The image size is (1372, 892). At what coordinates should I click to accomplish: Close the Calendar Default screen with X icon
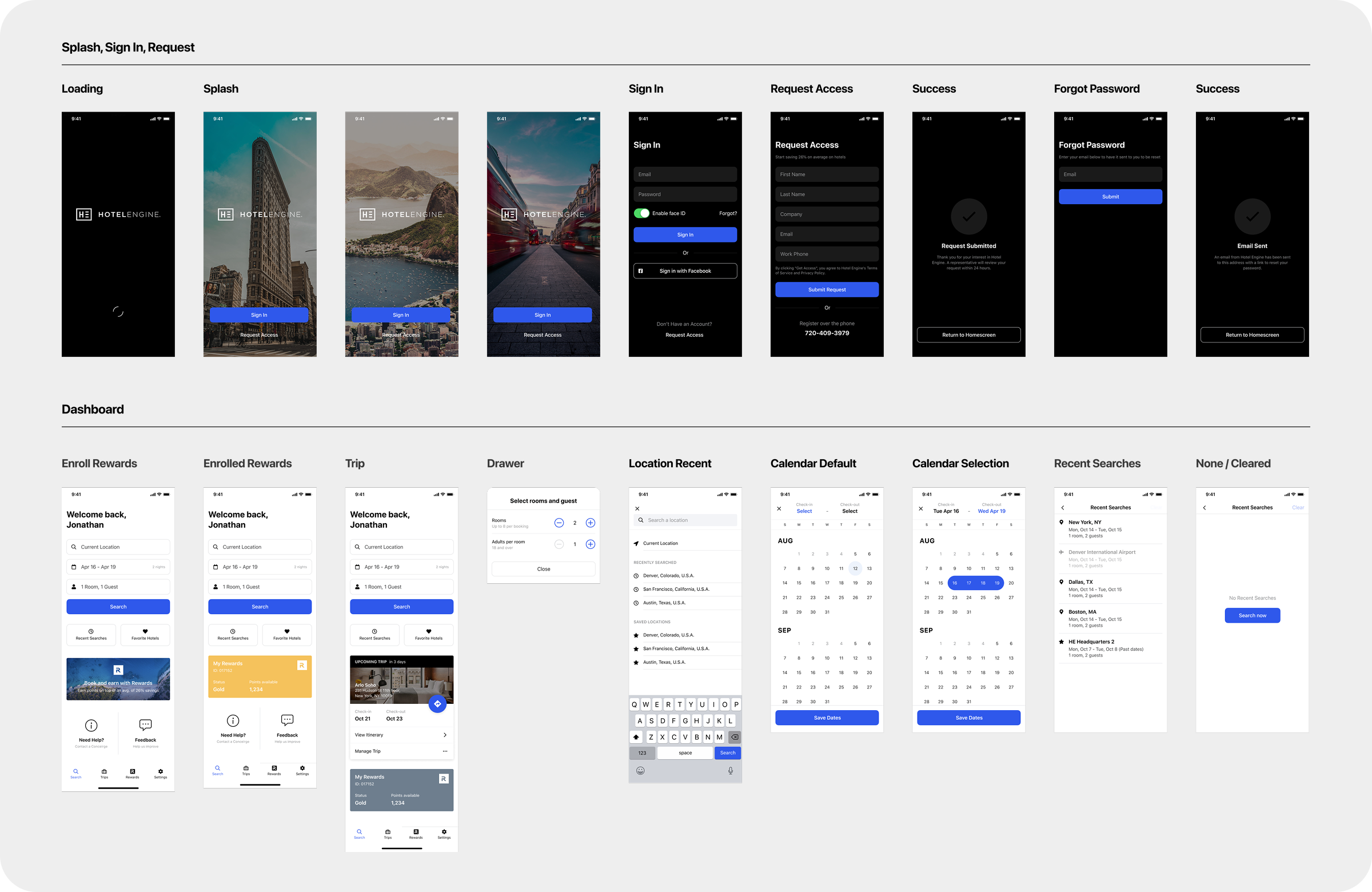tap(779, 508)
